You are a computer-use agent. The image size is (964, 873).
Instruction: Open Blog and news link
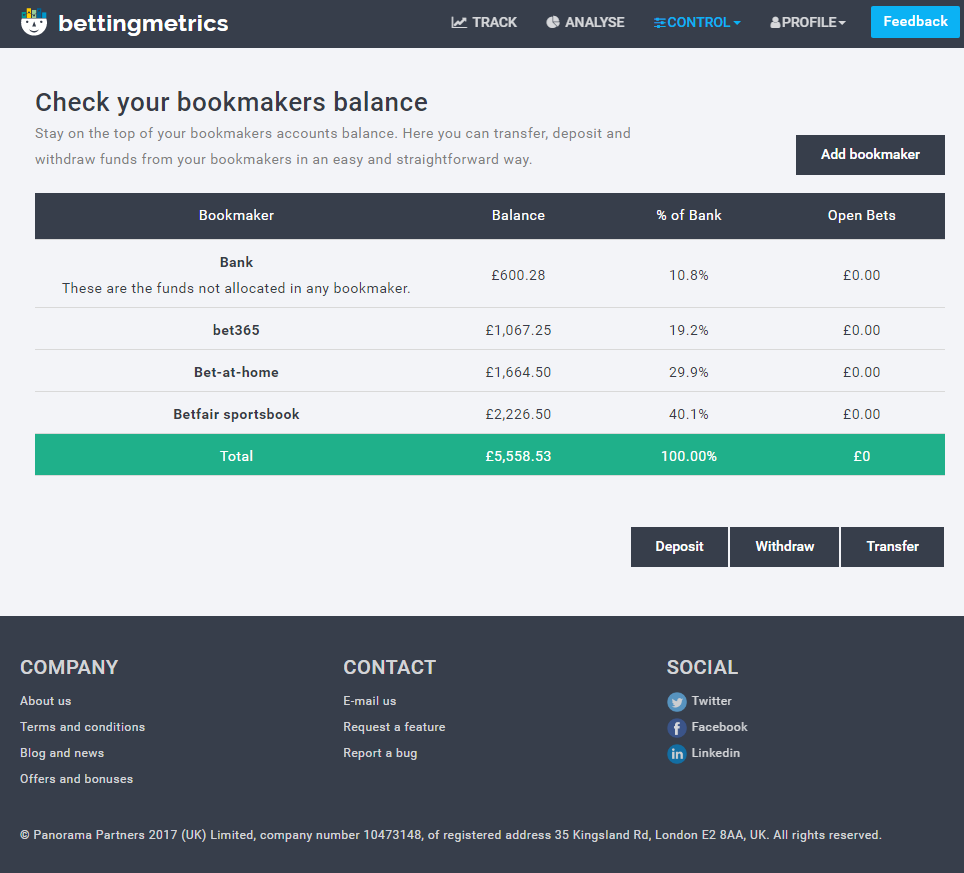point(62,753)
